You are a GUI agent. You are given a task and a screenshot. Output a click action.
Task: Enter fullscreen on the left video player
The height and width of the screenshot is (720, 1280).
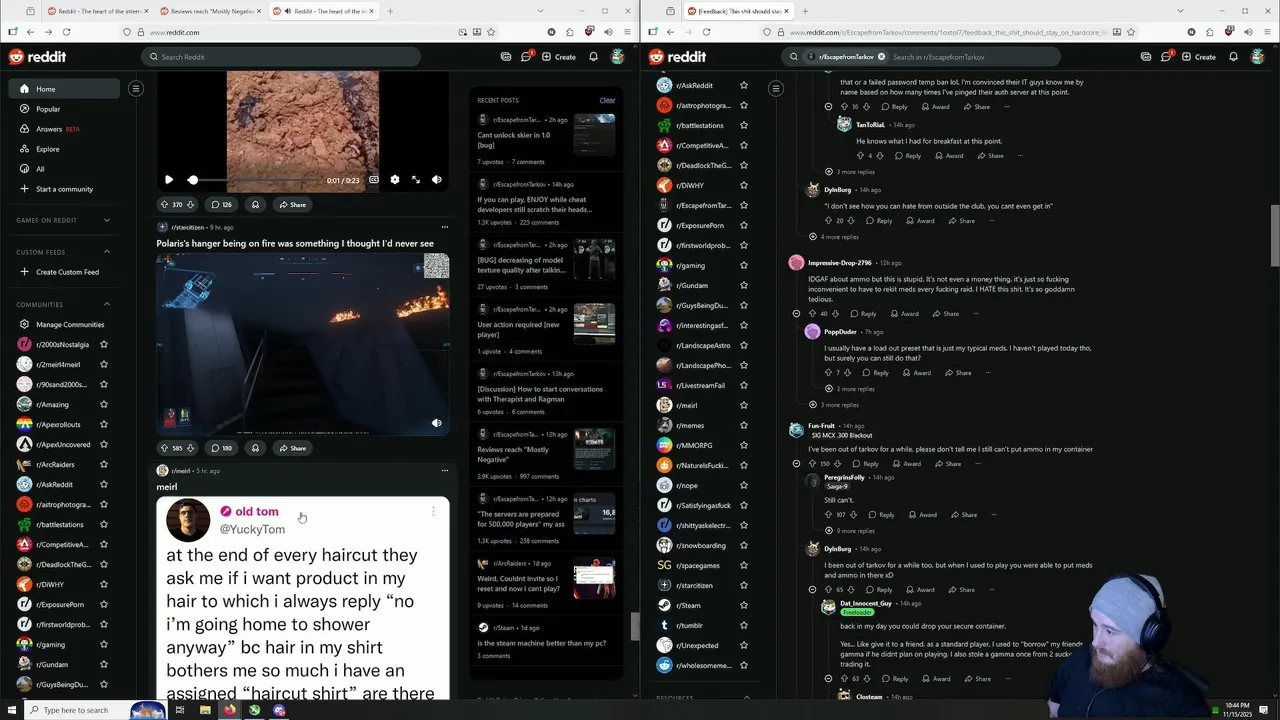pos(416,180)
